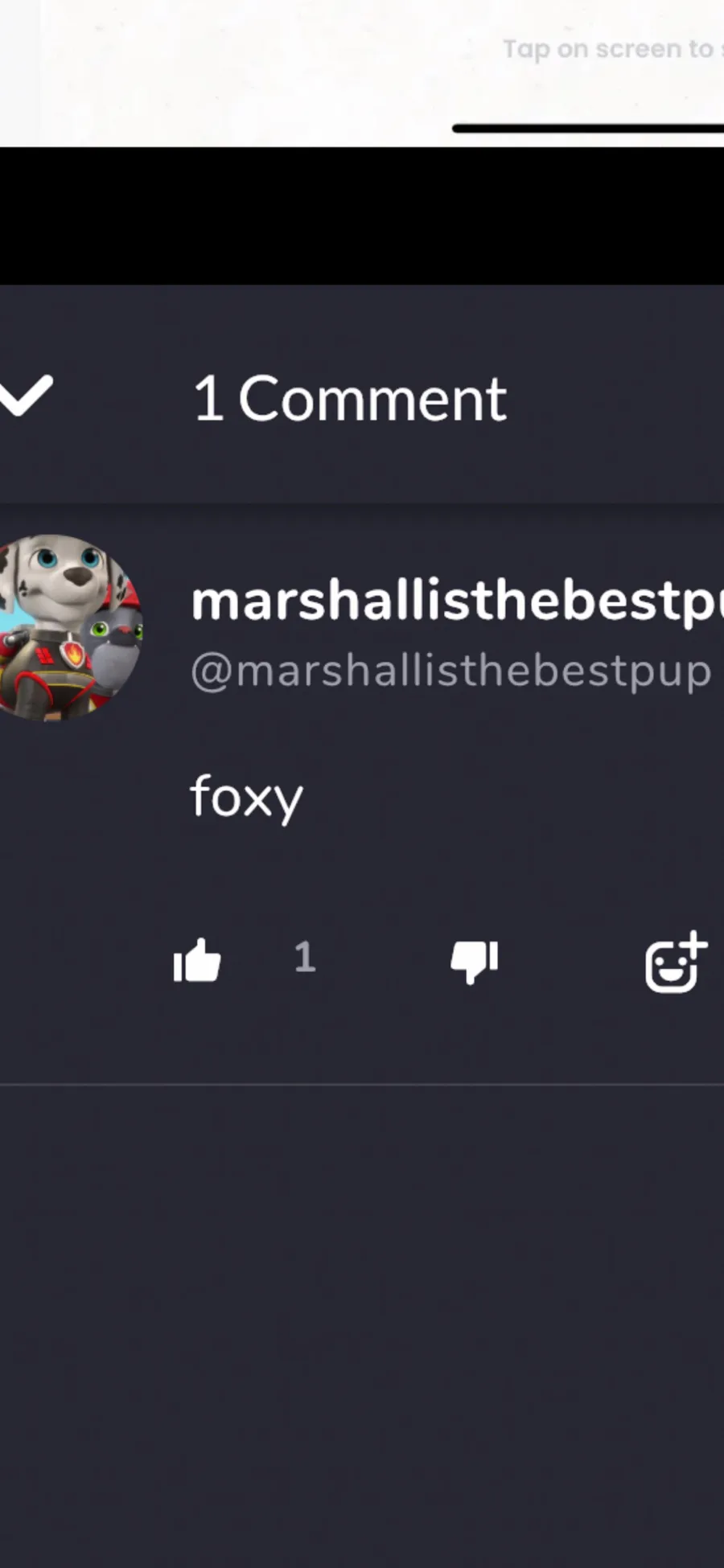The height and width of the screenshot is (1568, 724).
Task: Tap the @marshallisthebestpup handle
Action: coord(451,671)
